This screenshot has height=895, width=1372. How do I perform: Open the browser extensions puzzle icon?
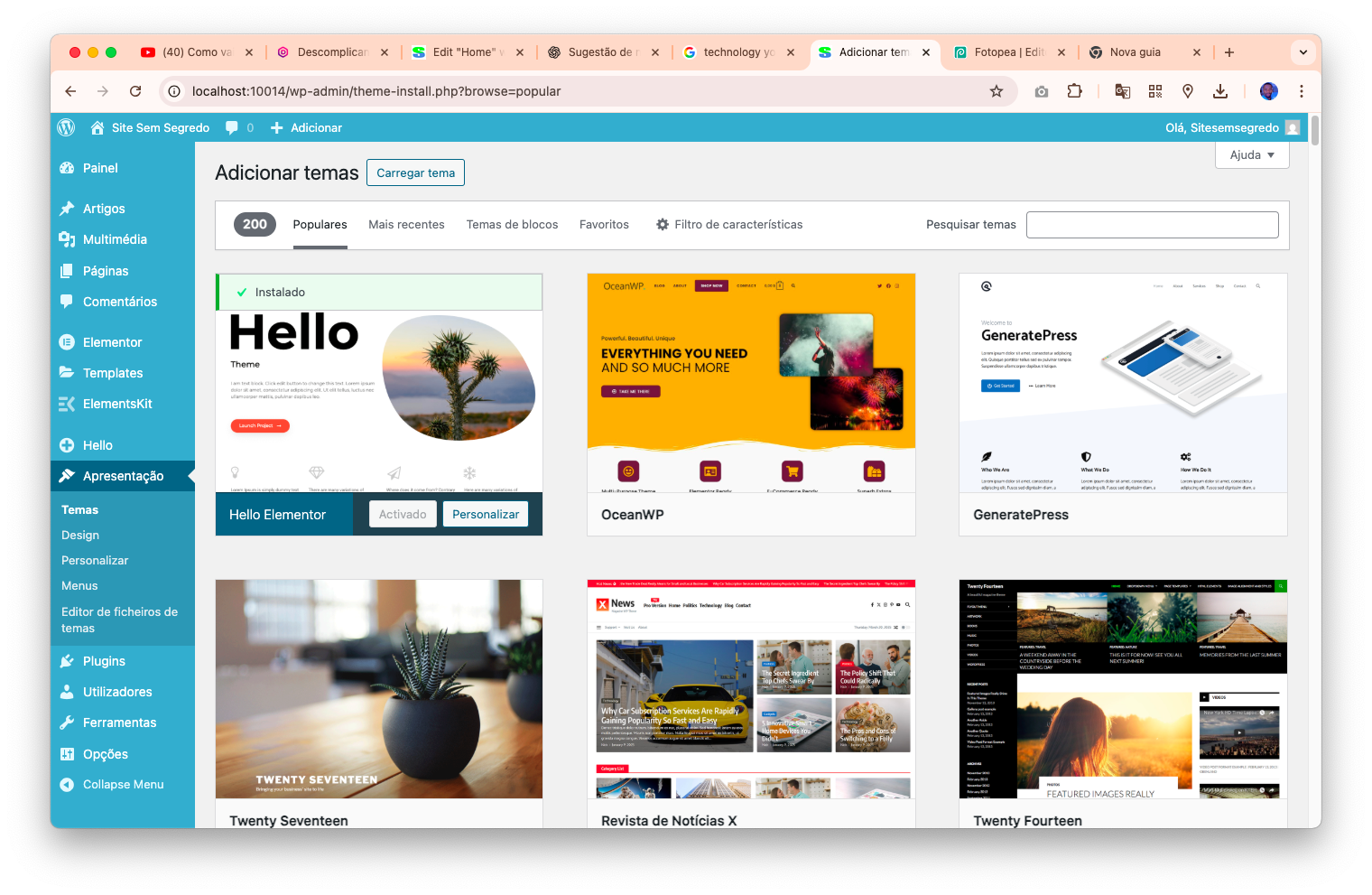click(1074, 91)
